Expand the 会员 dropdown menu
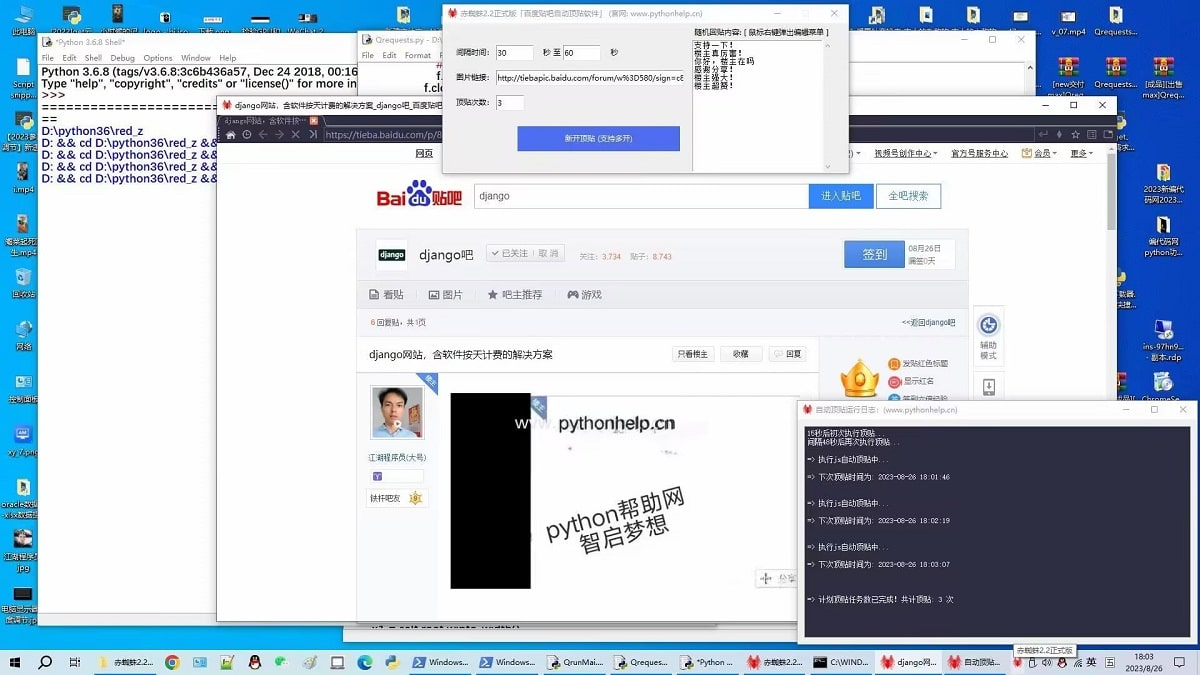 pos(1041,153)
